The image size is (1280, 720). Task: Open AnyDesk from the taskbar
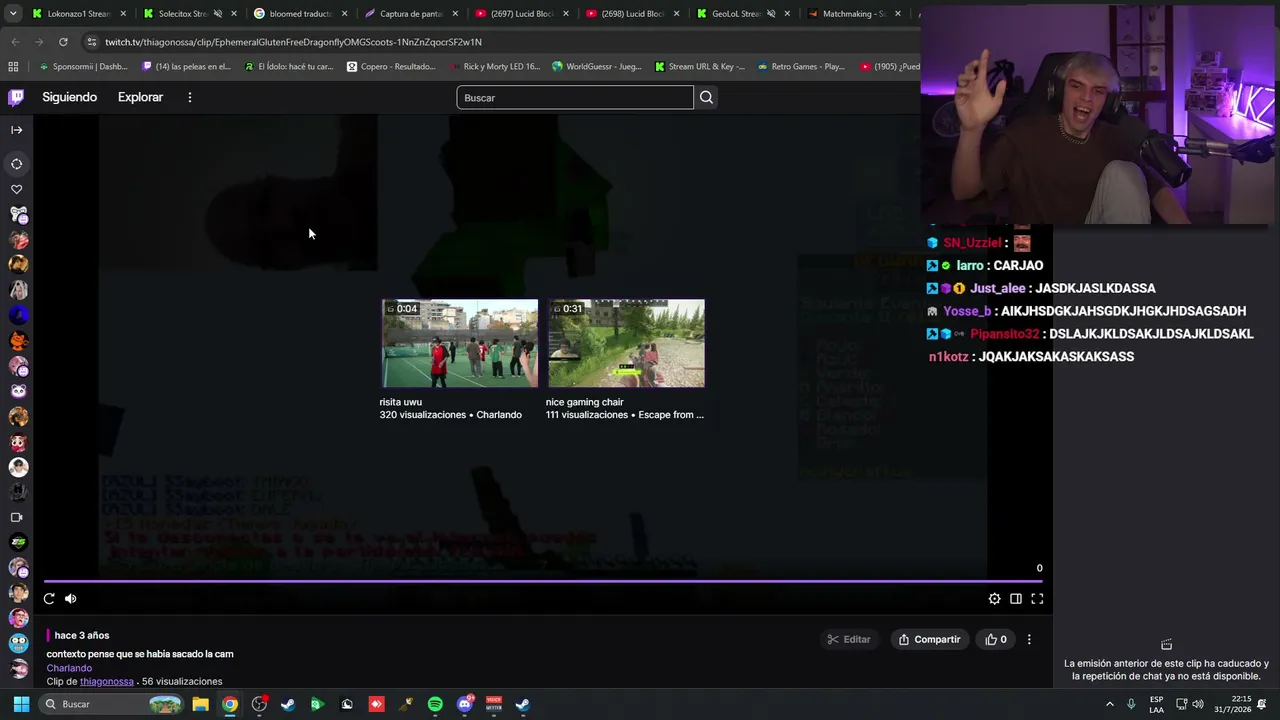[376, 704]
